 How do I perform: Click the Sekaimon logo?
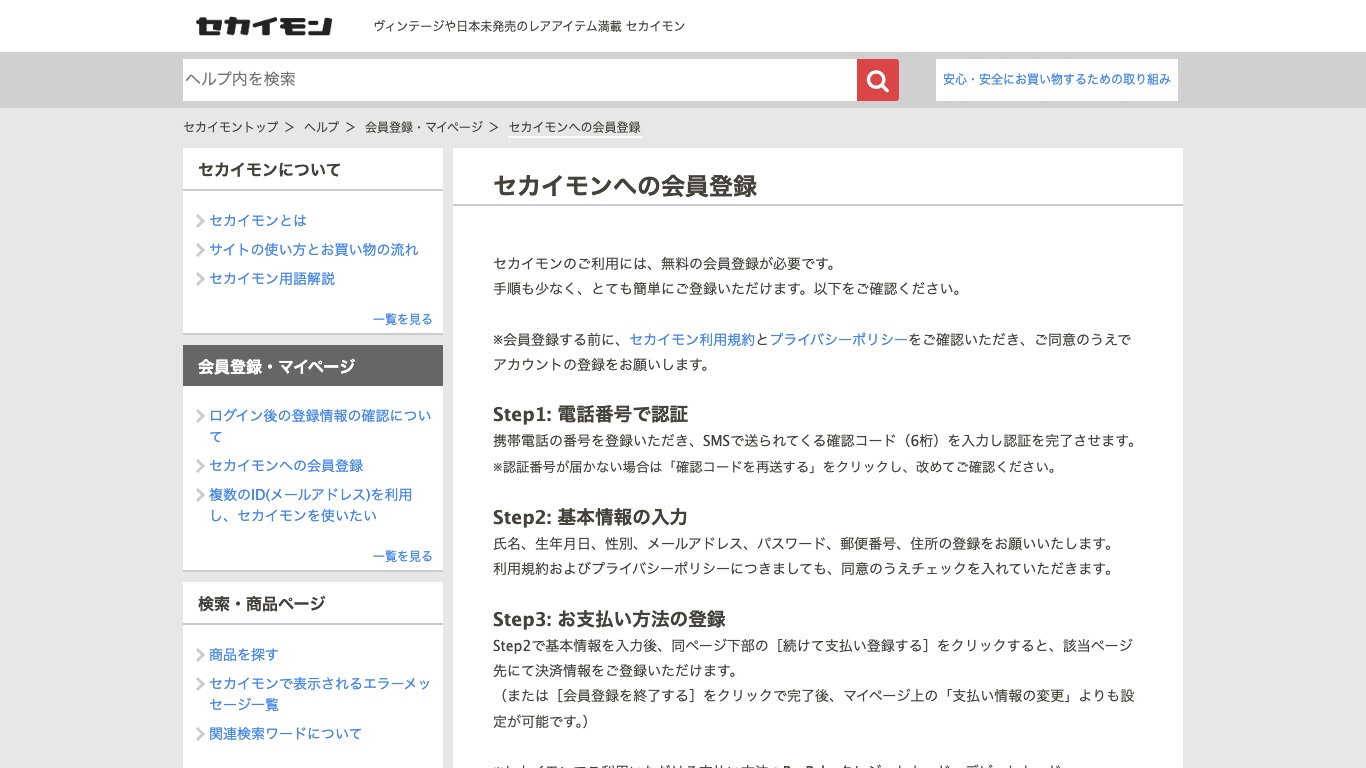(264, 26)
